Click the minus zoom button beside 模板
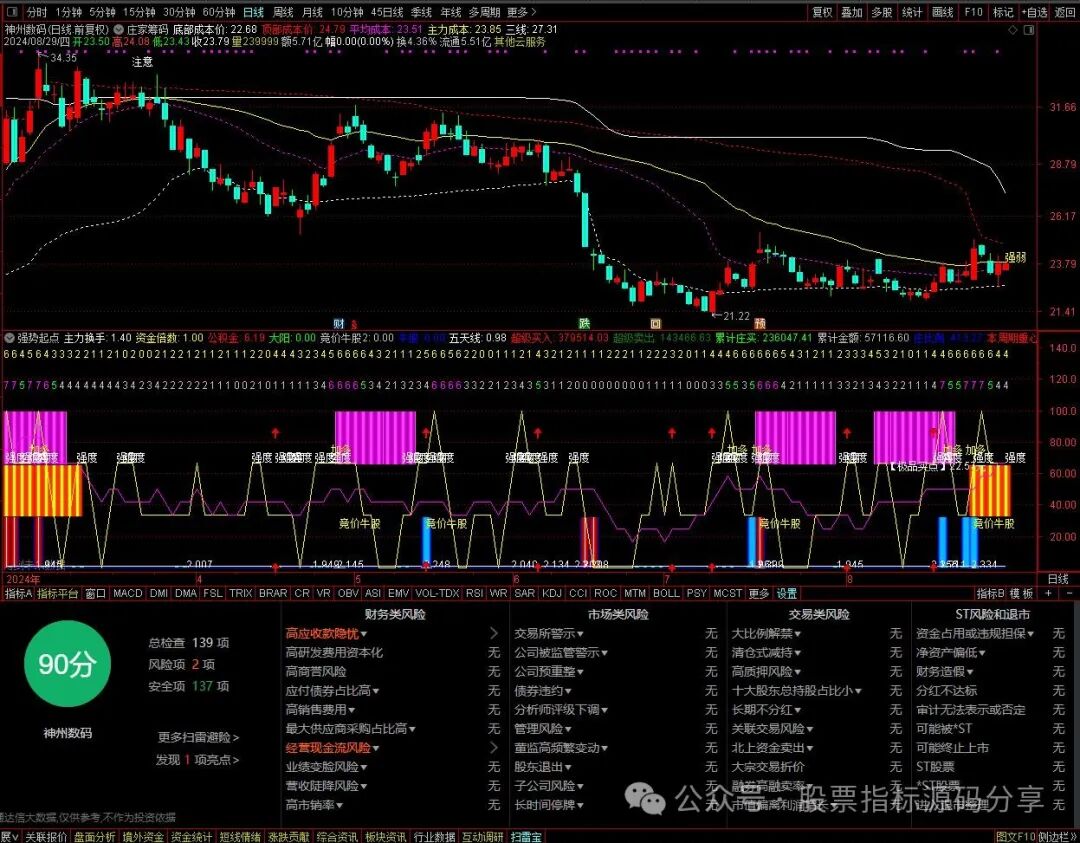Screen dimensions: 1080x843 [x=1069, y=593]
